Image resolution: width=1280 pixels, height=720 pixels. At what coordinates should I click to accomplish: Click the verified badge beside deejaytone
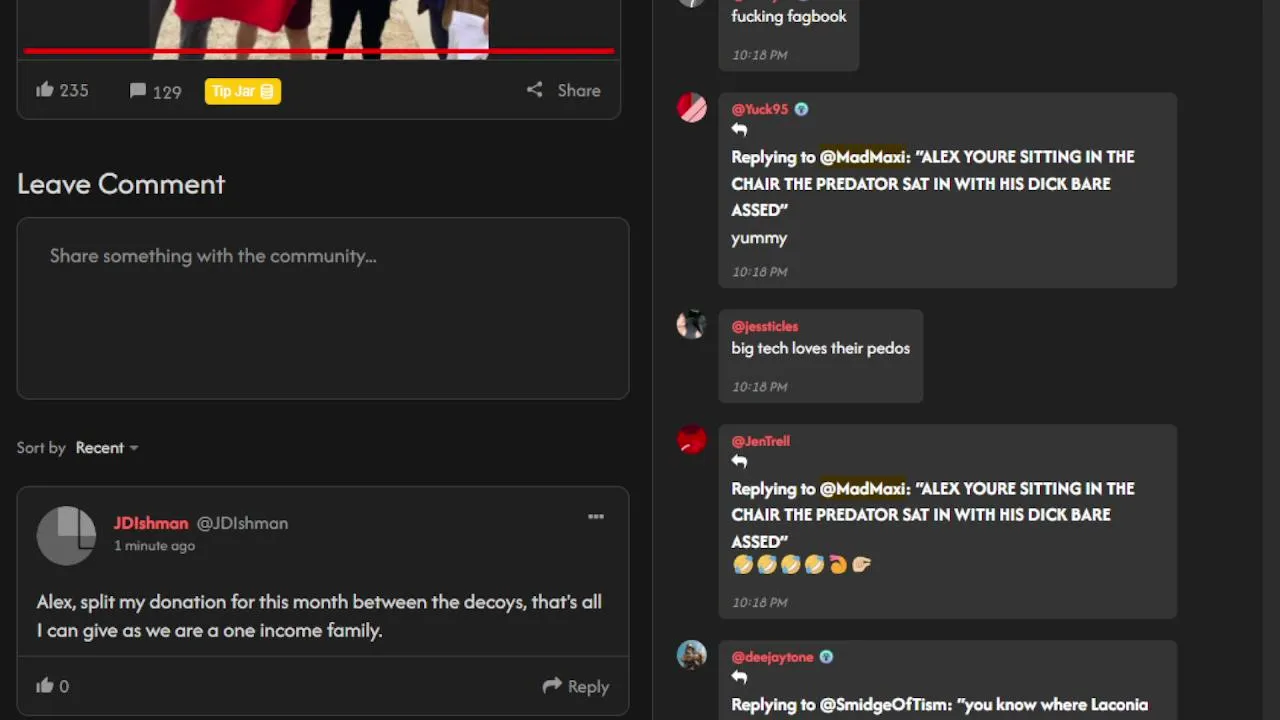[826, 657]
